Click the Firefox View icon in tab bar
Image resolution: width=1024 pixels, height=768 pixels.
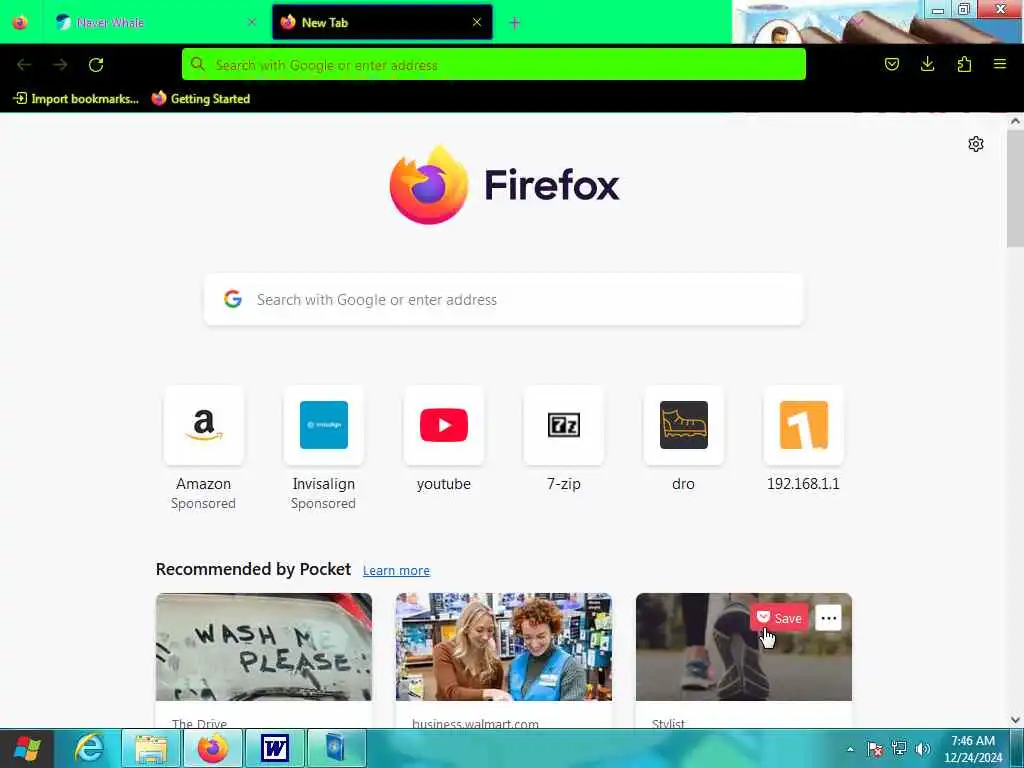click(20, 22)
